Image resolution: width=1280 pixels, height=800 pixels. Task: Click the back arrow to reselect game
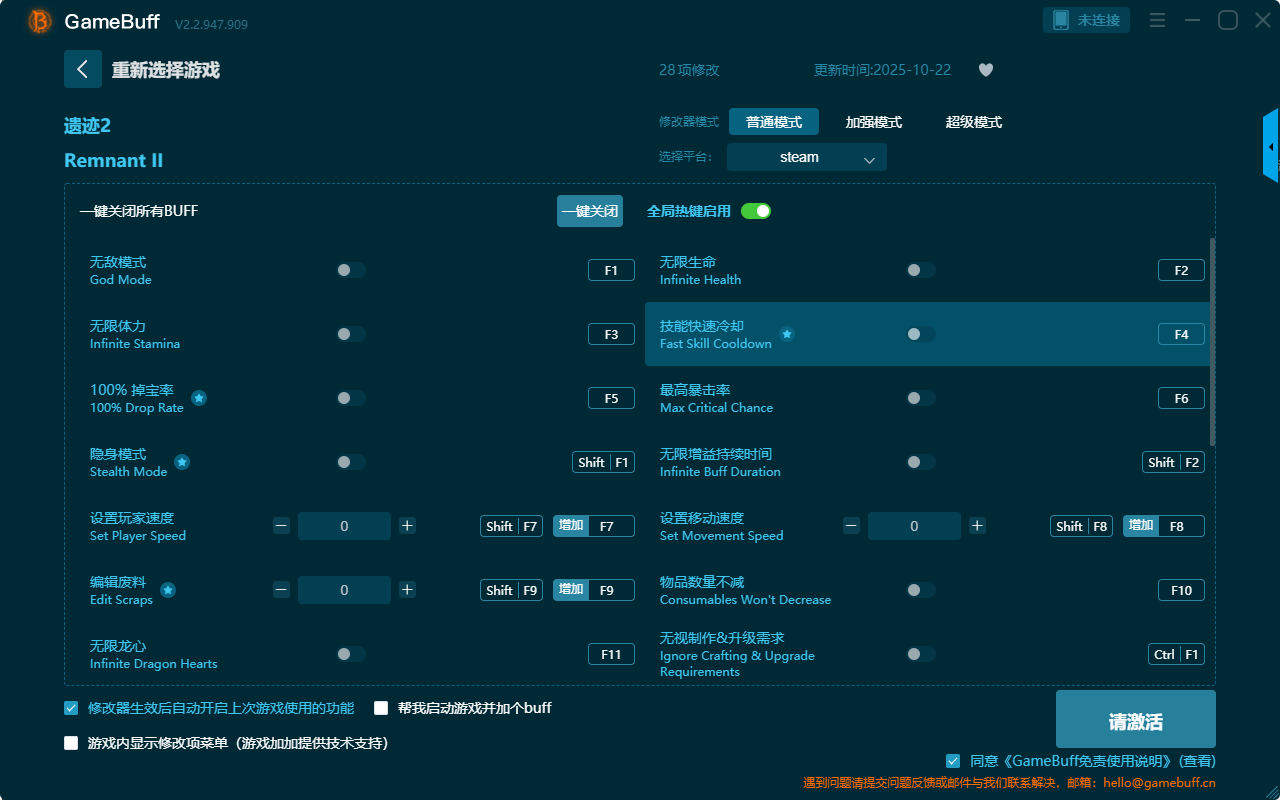[x=82, y=69]
